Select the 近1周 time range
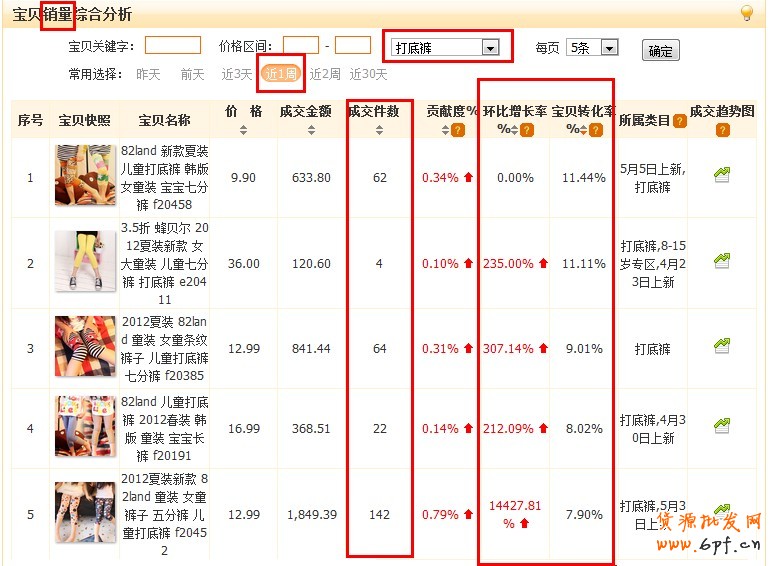 click(281, 74)
